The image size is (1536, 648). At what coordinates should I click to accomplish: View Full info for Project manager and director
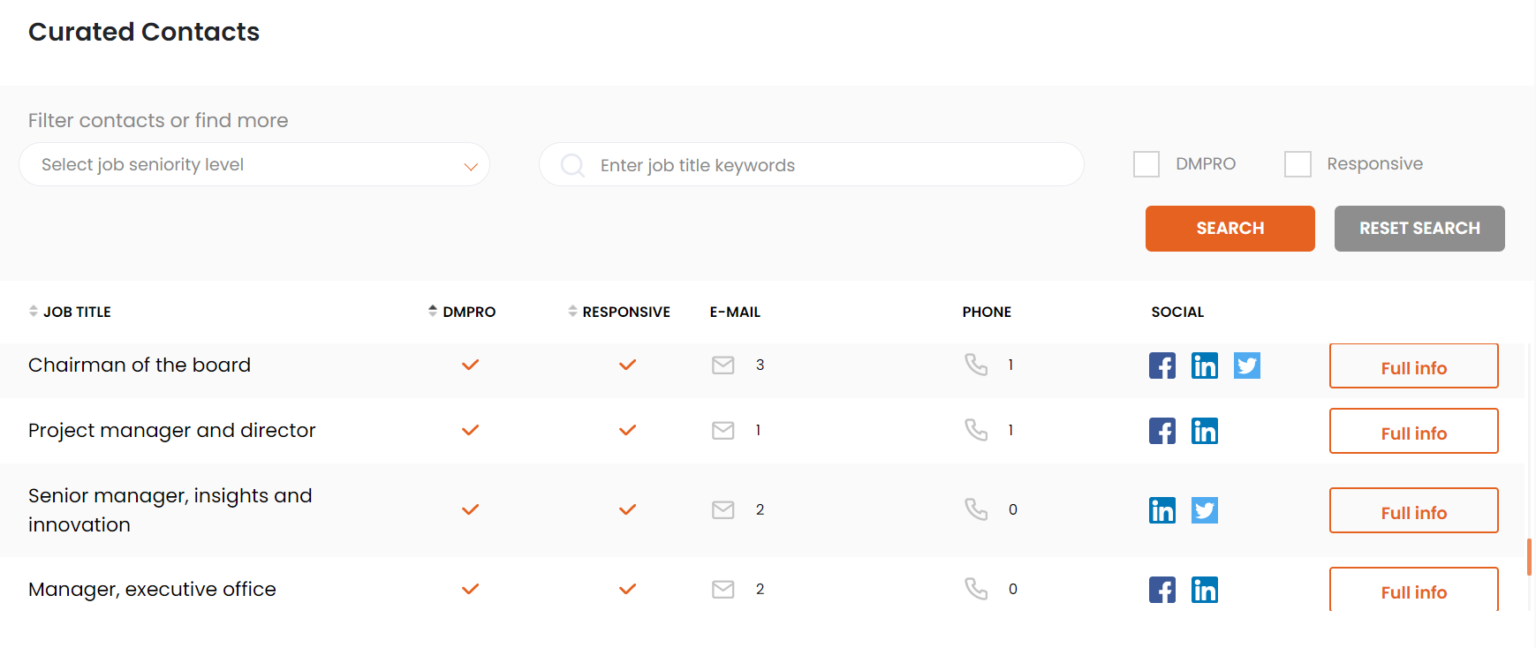click(x=1413, y=431)
